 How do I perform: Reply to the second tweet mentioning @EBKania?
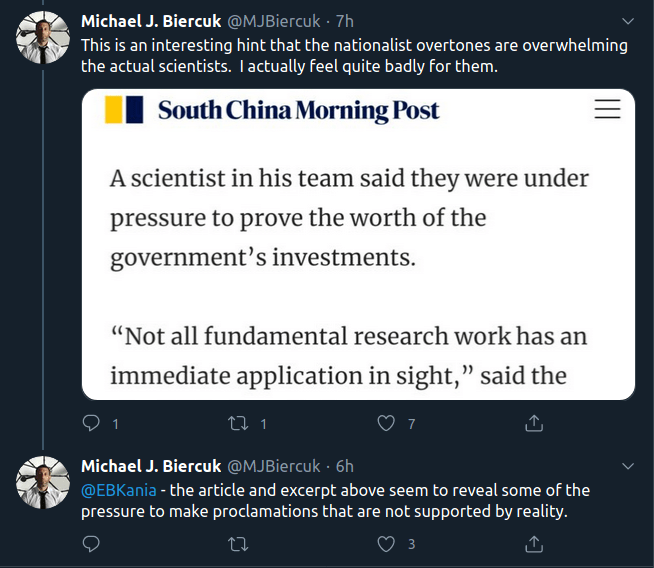click(91, 544)
